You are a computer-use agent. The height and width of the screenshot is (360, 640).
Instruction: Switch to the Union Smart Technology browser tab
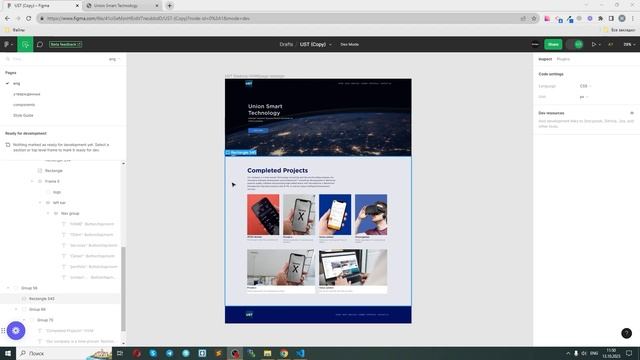point(121,6)
